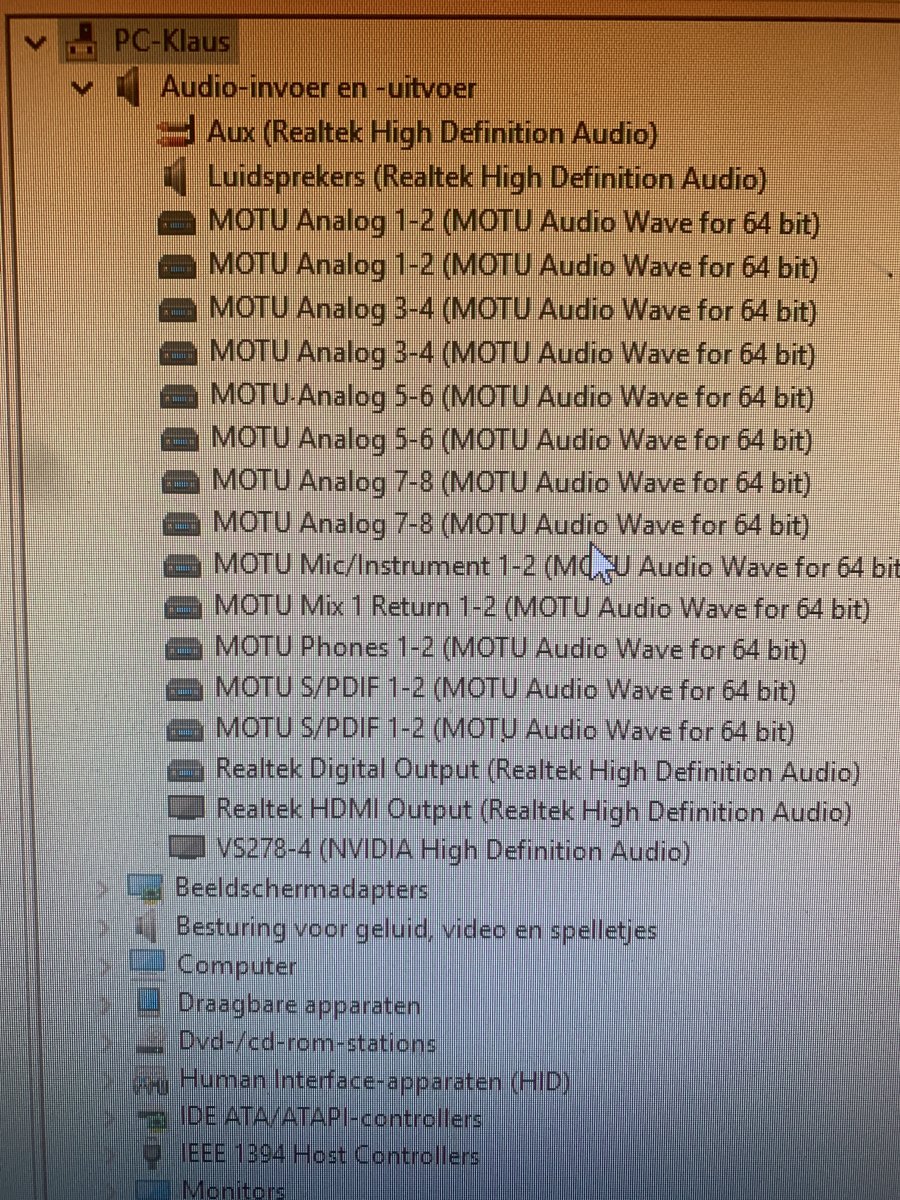Click the Luidsprekers speaker icon

[176, 178]
